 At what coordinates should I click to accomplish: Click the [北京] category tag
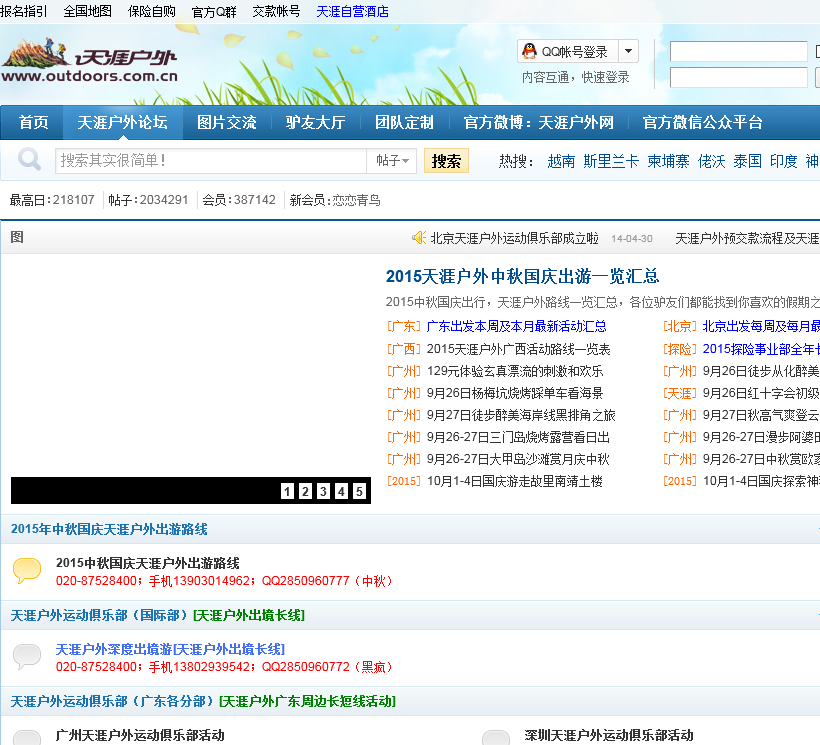(x=680, y=327)
